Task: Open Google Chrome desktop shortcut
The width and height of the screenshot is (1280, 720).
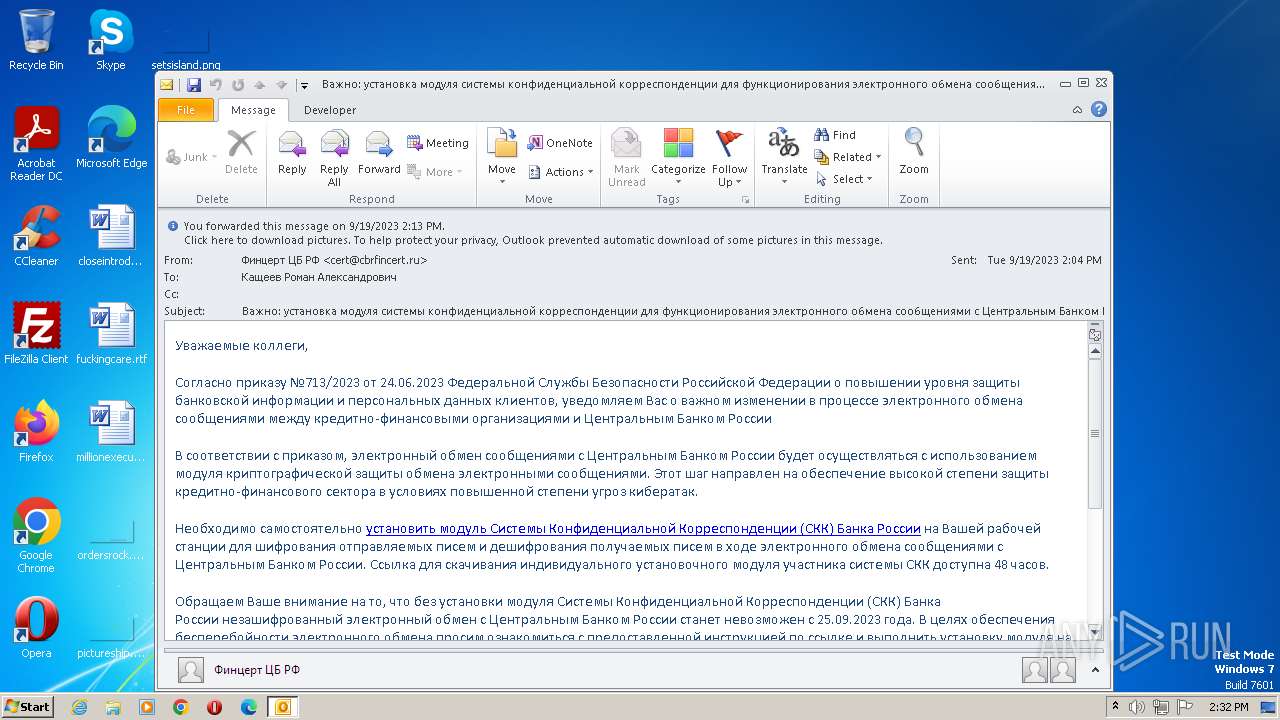Action: pyautogui.click(x=36, y=536)
